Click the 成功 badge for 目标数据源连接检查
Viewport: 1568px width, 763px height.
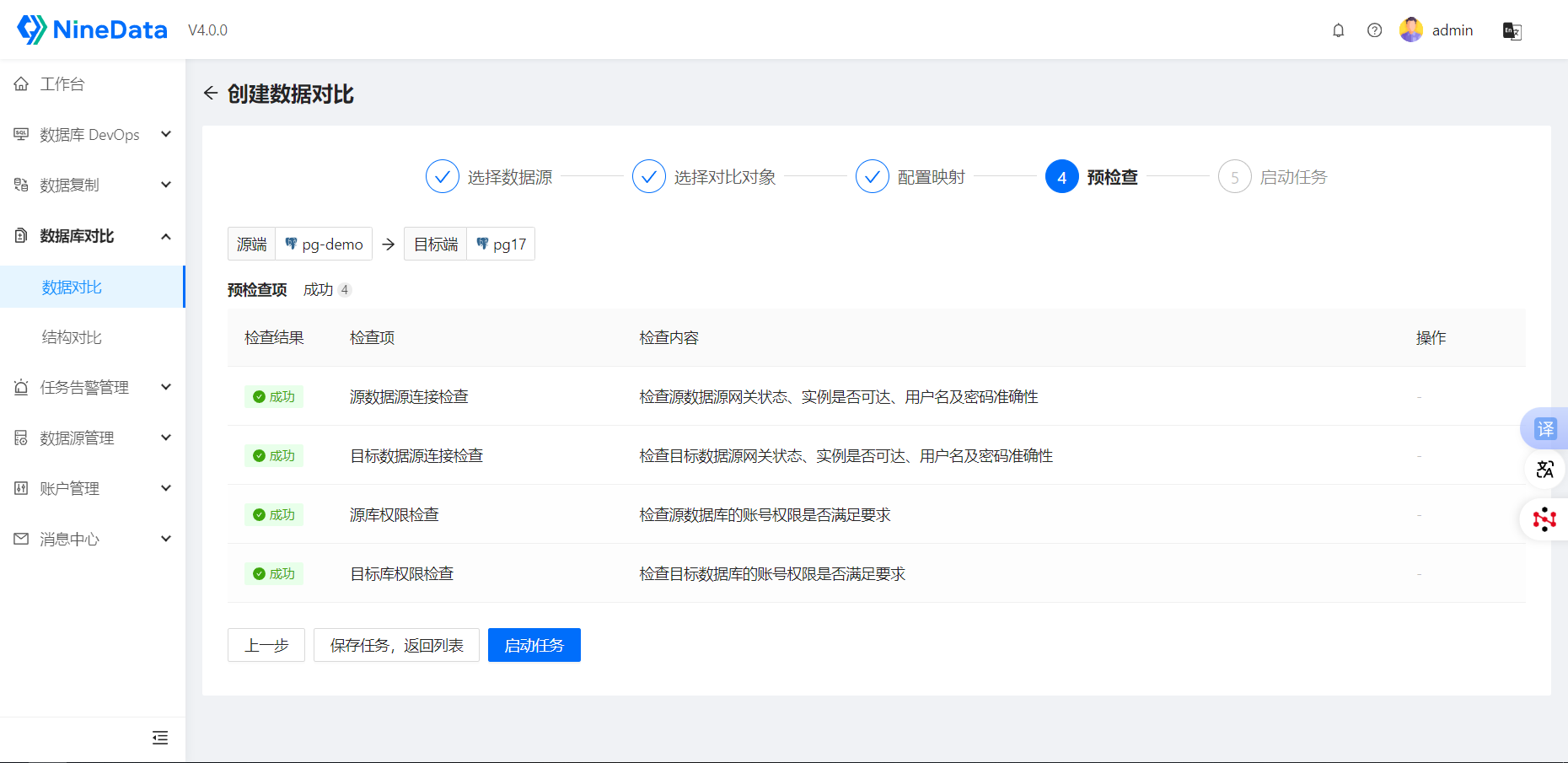tap(274, 455)
